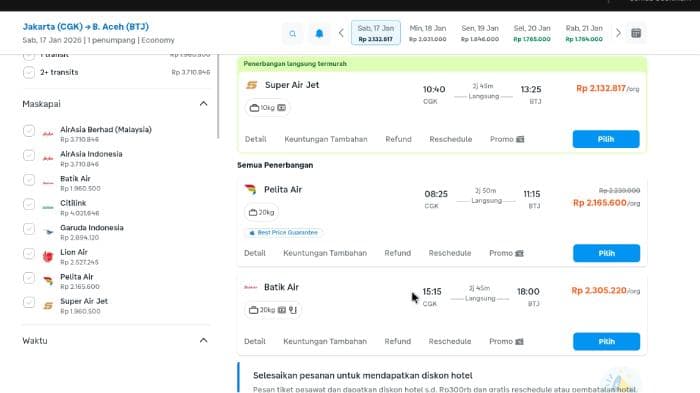Open Promo tab for Pelita Air
This screenshot has width=700, height=393.
[506, 253]
